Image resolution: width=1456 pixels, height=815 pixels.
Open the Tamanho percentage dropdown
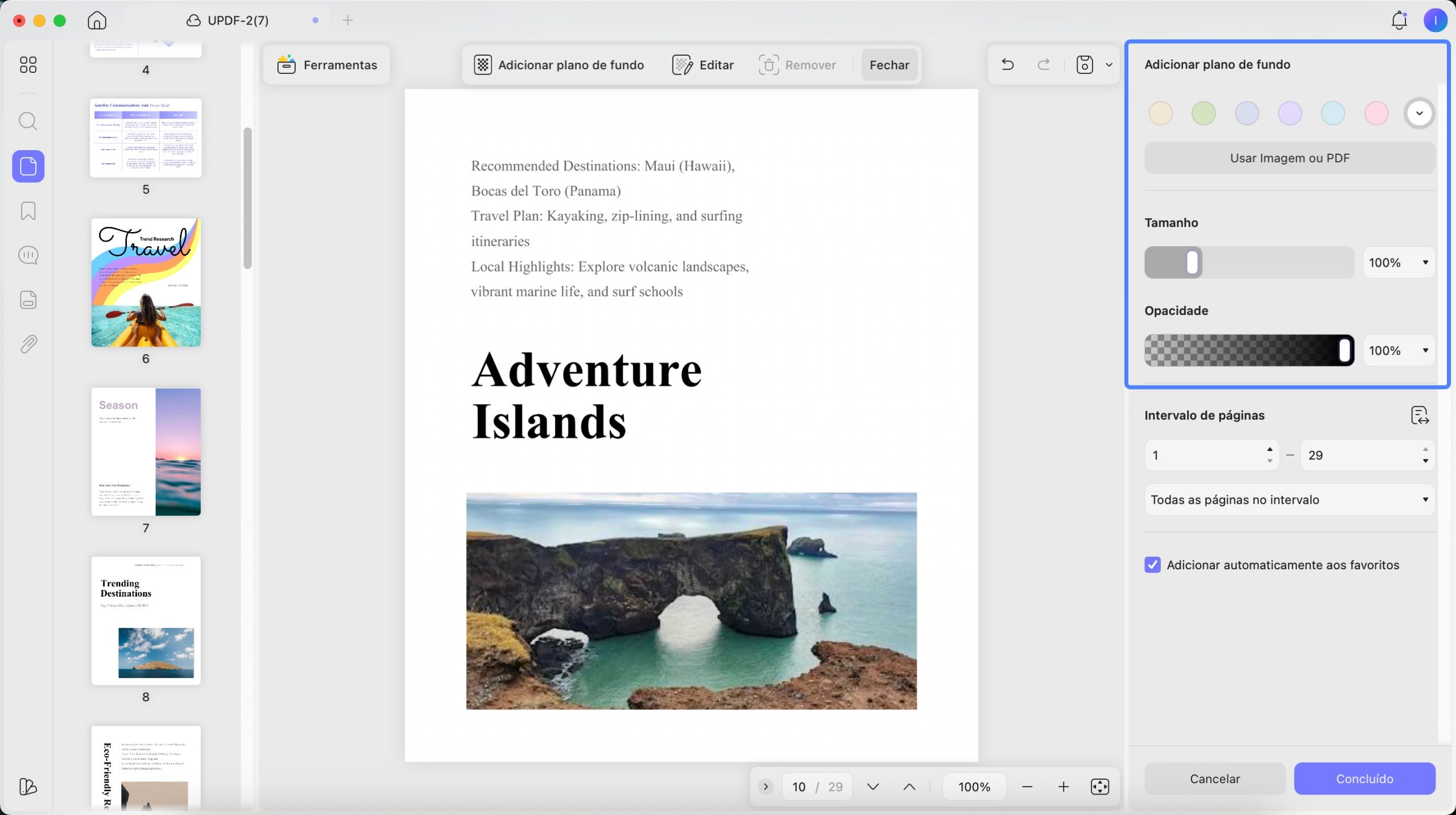pyautogui.click(x=1399, y=263)
